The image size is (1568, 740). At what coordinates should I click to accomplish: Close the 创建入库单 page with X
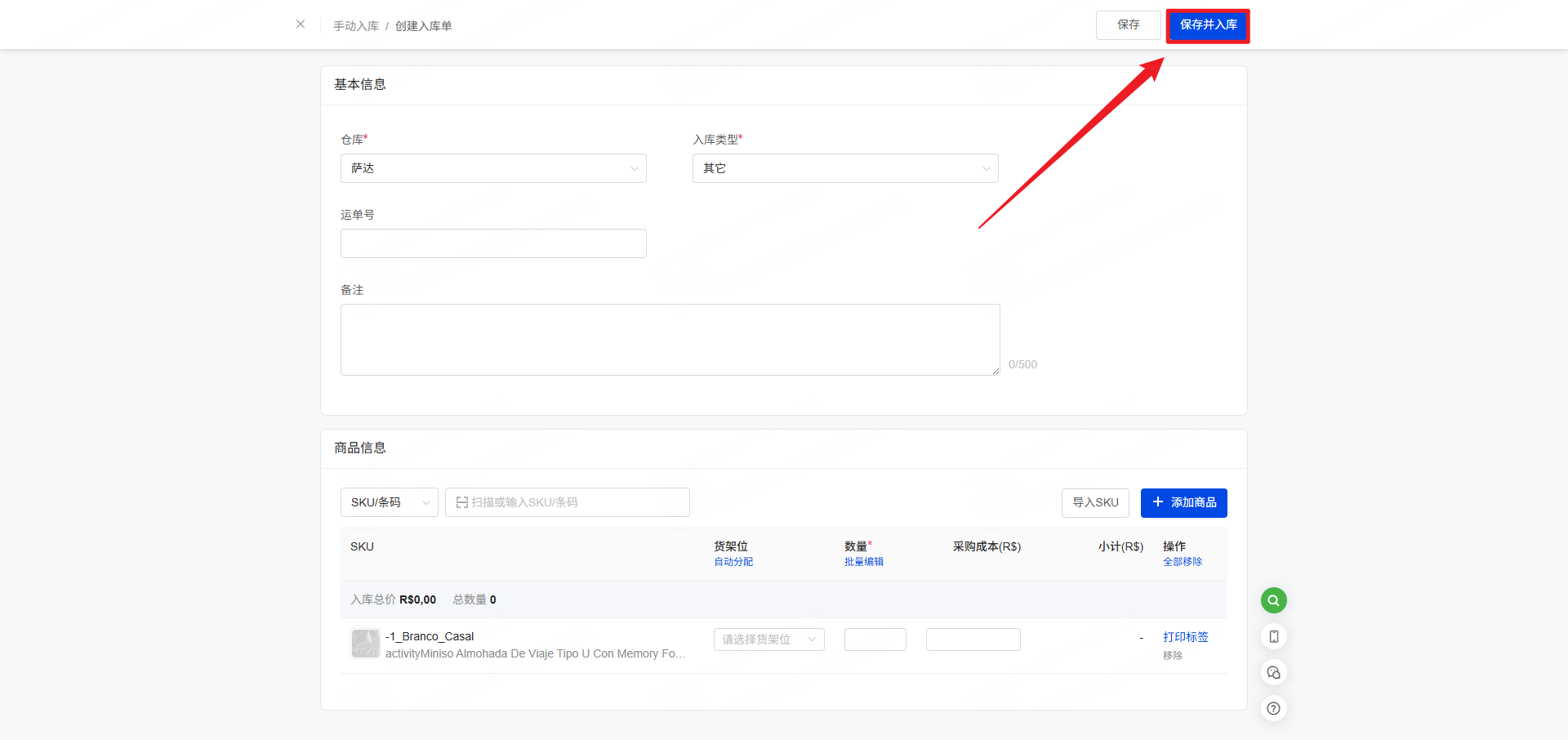tap(301, 25)
